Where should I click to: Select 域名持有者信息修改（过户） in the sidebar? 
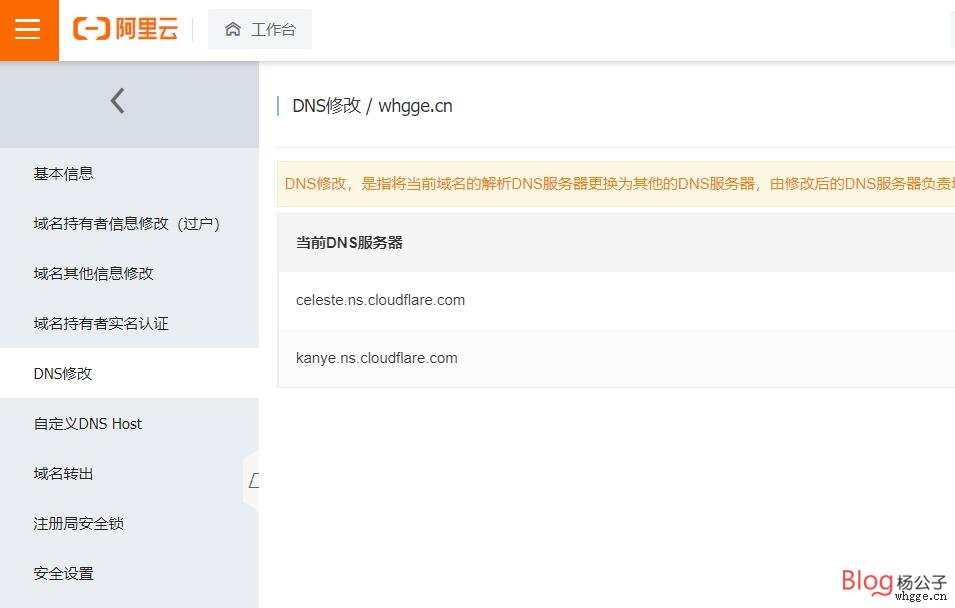pyautogui.click(x=126, y=224)
